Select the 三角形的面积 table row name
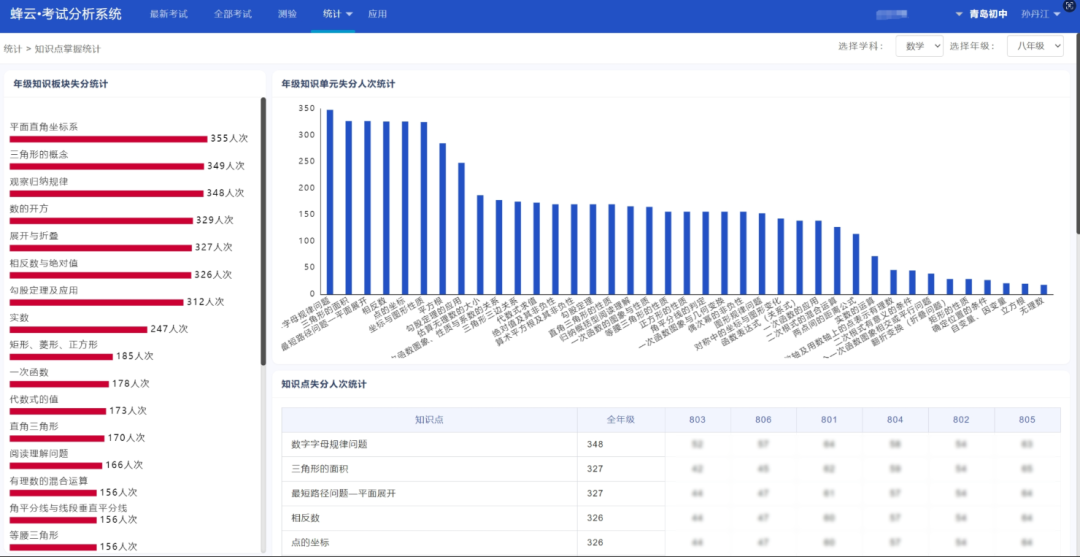 coord(320,469)
